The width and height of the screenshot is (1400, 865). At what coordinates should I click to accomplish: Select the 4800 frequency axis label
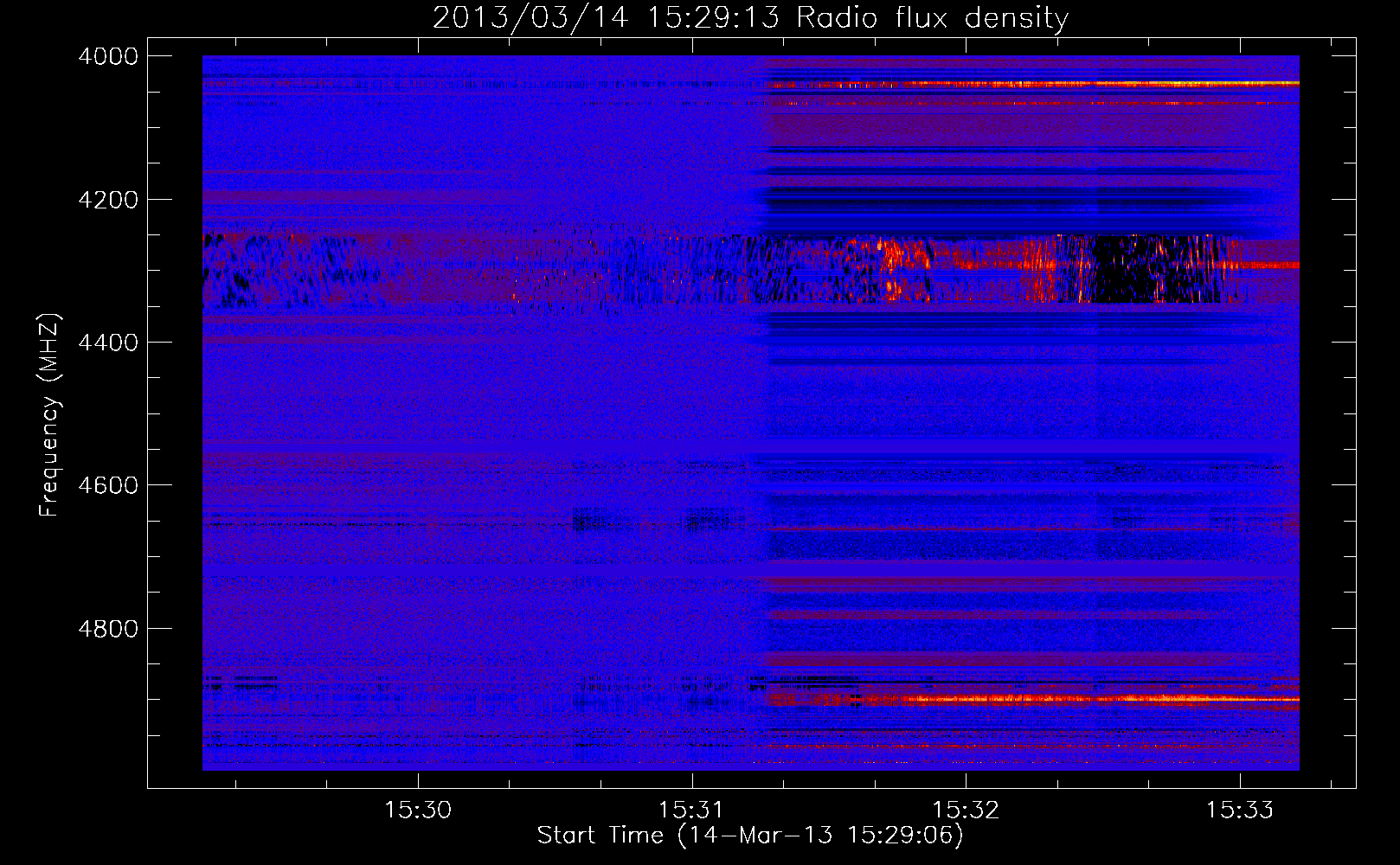click(108, 629)
